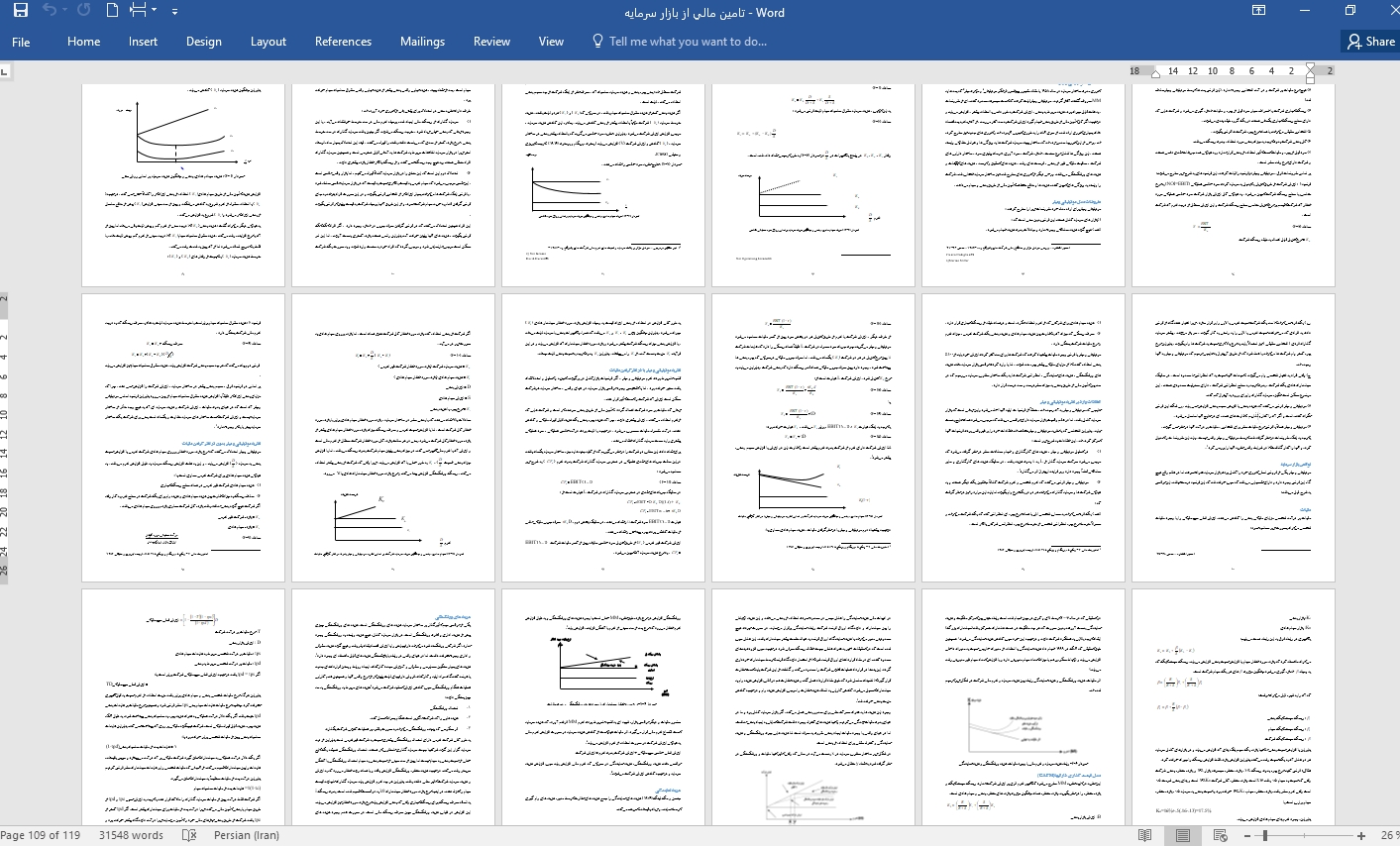Click the Share person icon

tap(1354, 42)
